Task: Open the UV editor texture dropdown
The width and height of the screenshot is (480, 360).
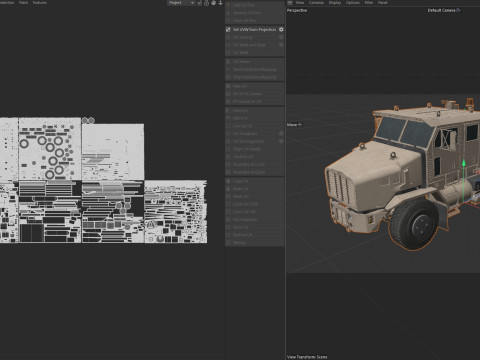Action: pos(181,3)
